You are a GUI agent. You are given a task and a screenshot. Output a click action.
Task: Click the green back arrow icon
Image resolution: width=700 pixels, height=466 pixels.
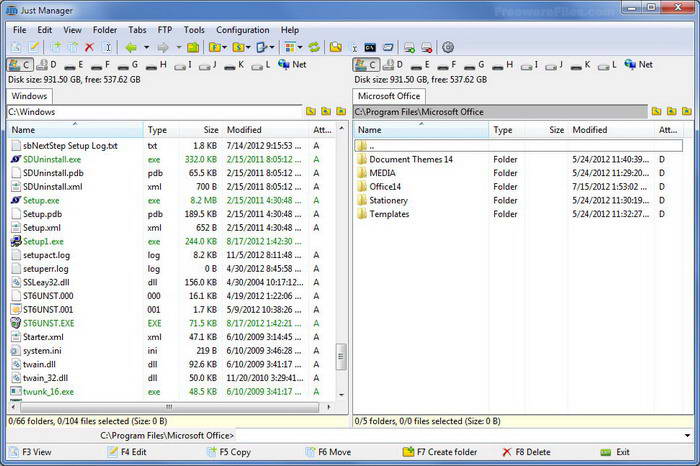point(131,47)
